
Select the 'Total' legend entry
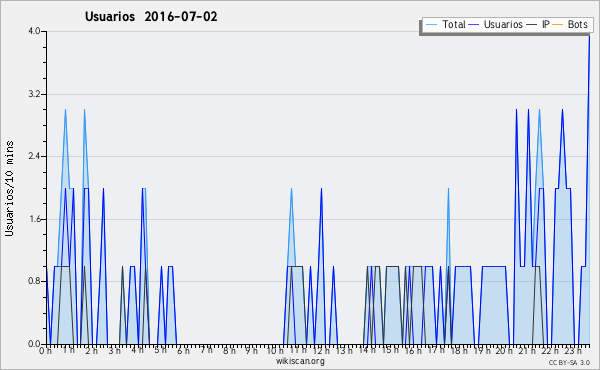[454, 24]
